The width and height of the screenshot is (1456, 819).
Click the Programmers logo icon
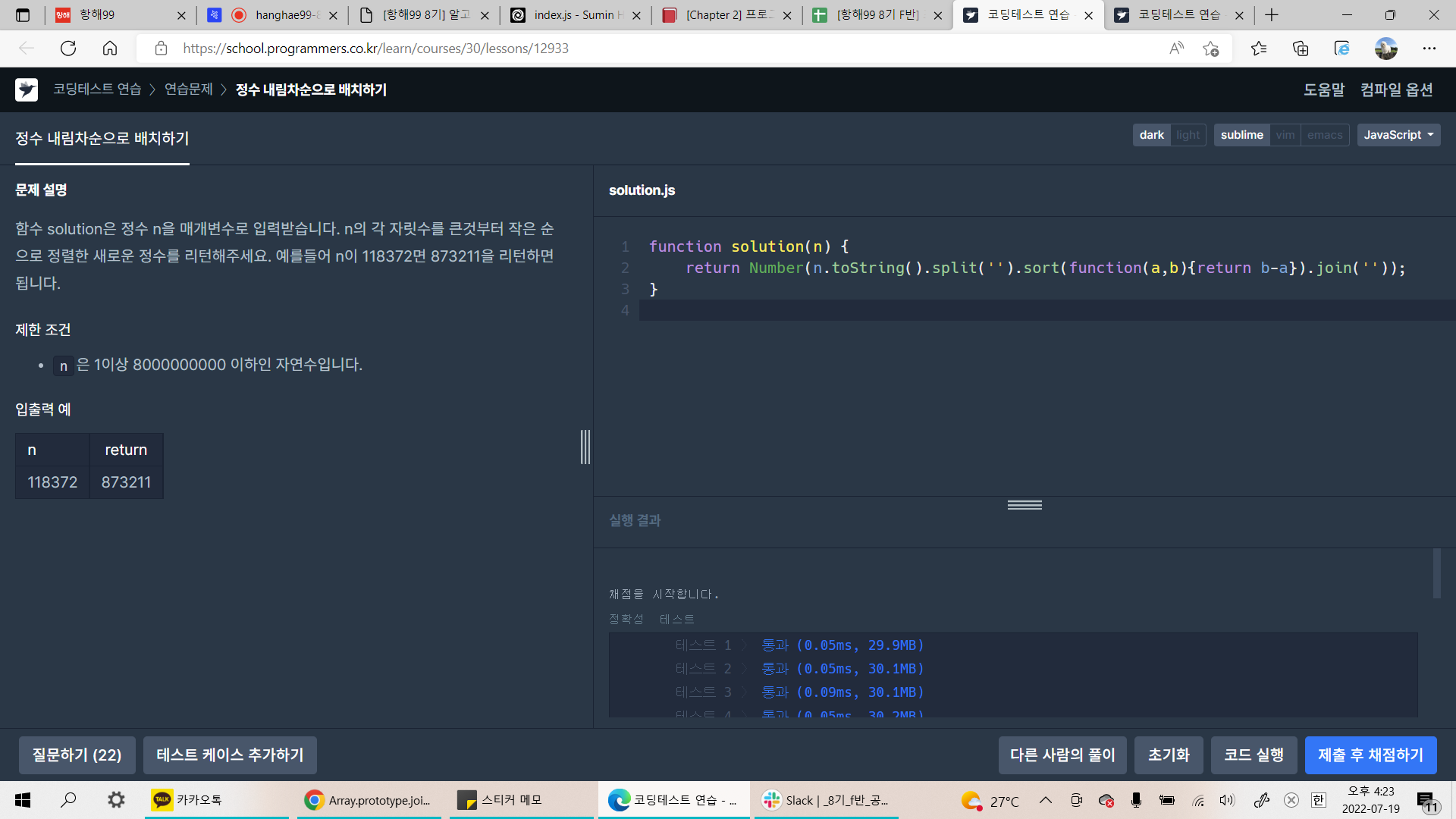coord(27,89)
